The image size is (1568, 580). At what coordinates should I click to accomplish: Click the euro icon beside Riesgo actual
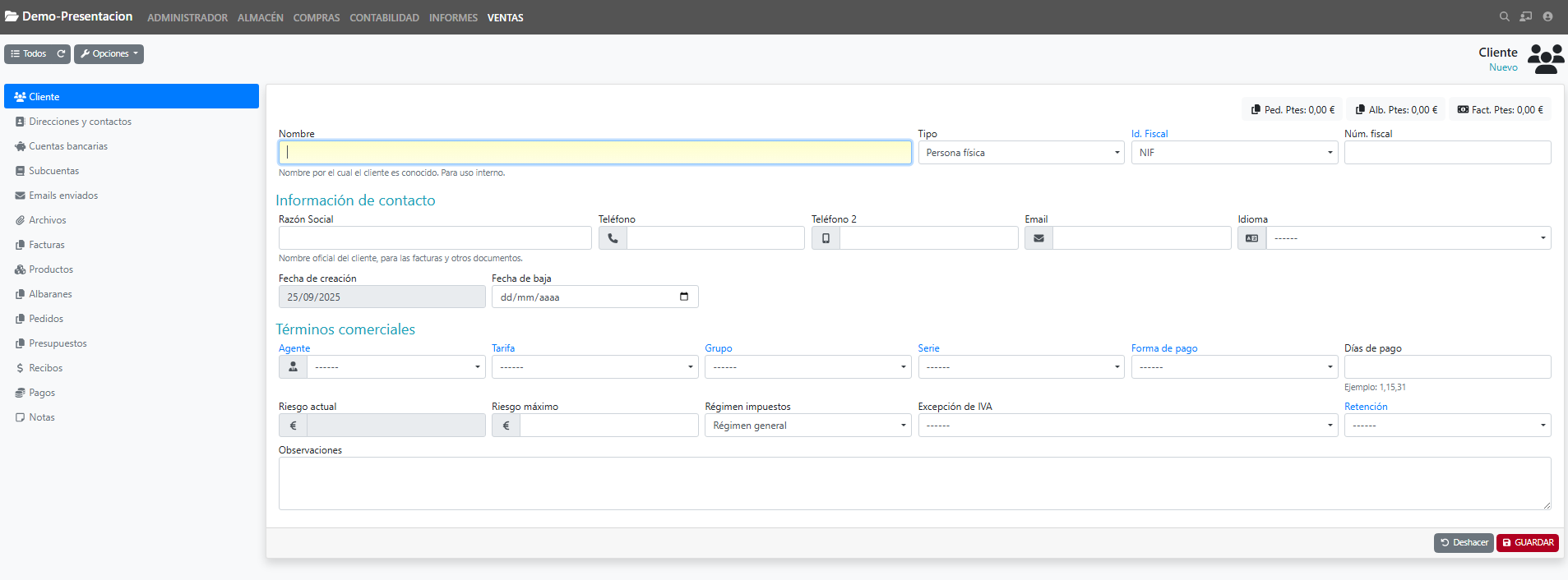[293, 426]
